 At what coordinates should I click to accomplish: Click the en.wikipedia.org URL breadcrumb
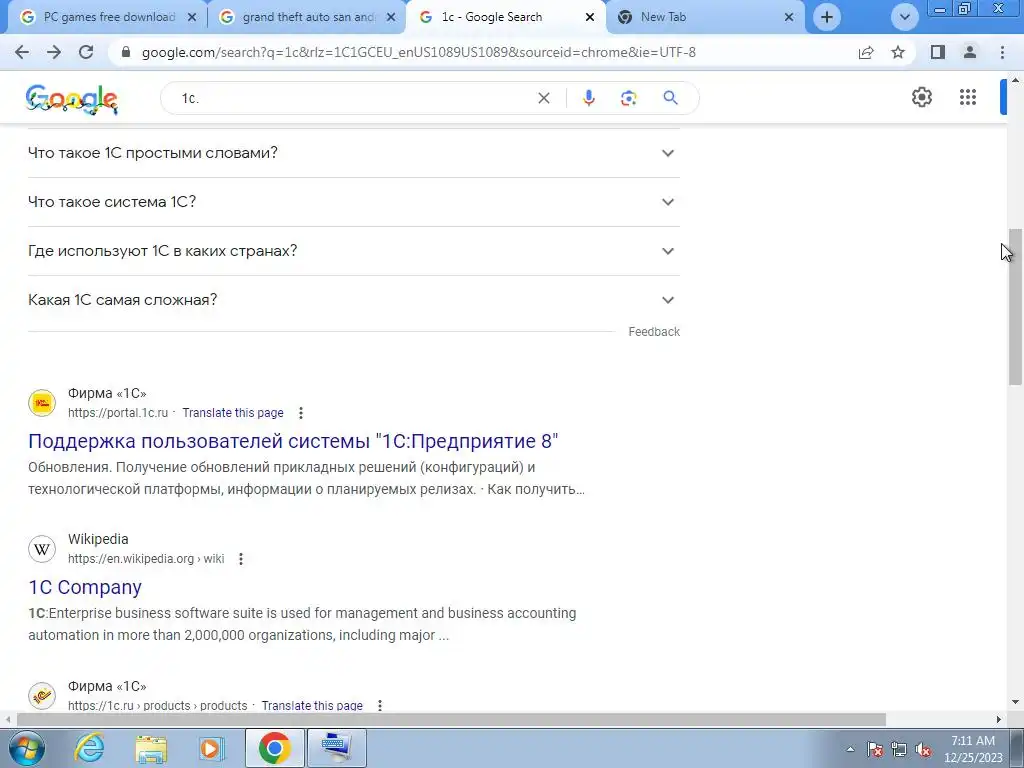(x=146, y=559)
